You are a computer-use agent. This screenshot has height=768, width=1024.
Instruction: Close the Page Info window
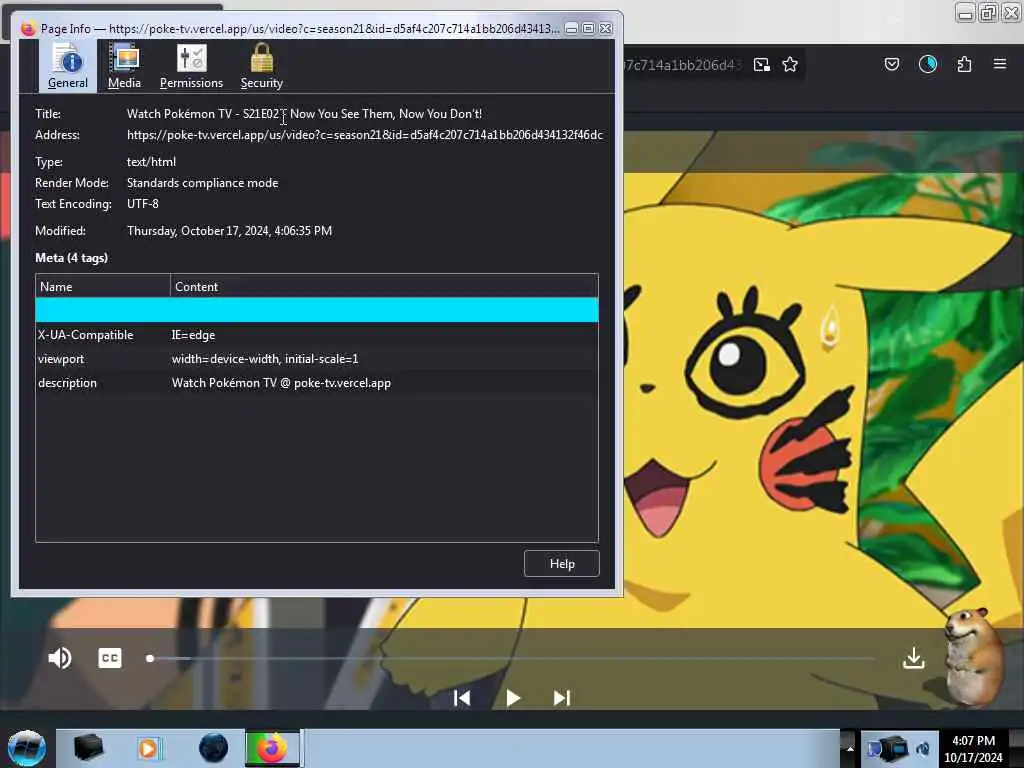click(x=606, y=28)
